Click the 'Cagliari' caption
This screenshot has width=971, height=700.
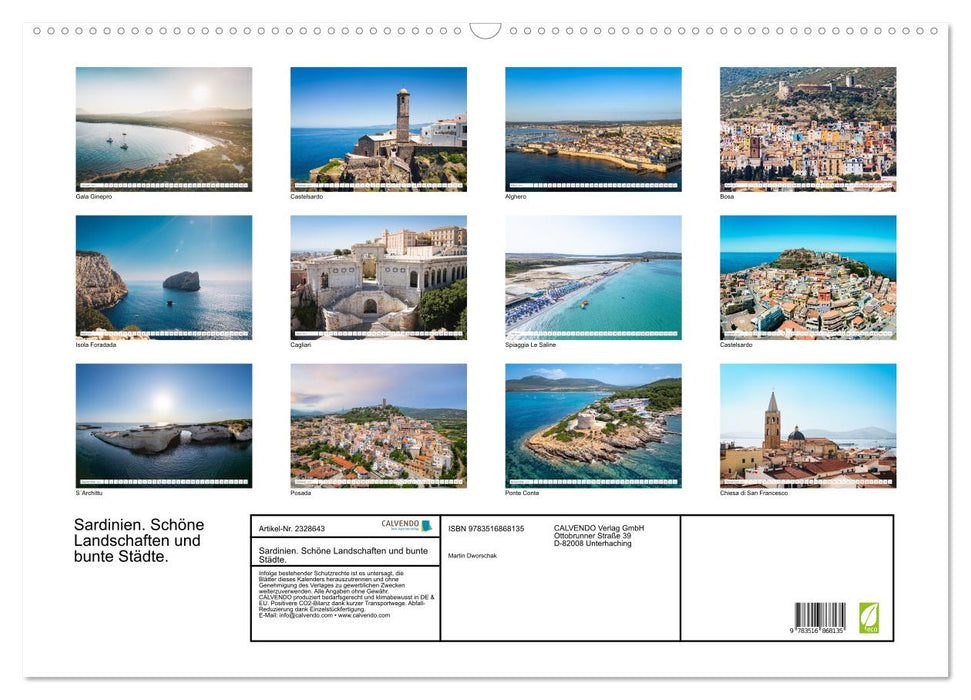click(x=300, y=344)
